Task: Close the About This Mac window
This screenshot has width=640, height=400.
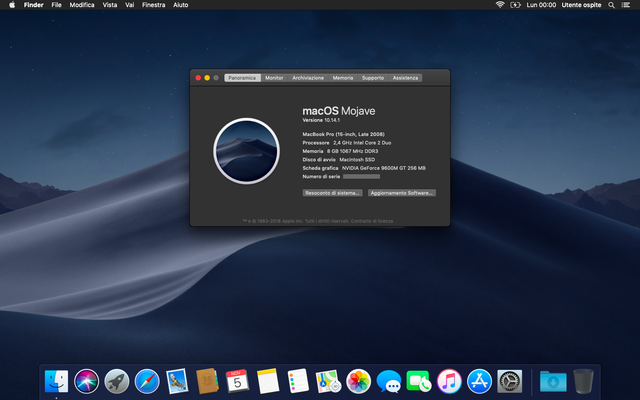Action: pyautogui.click(x=198, y=78)
